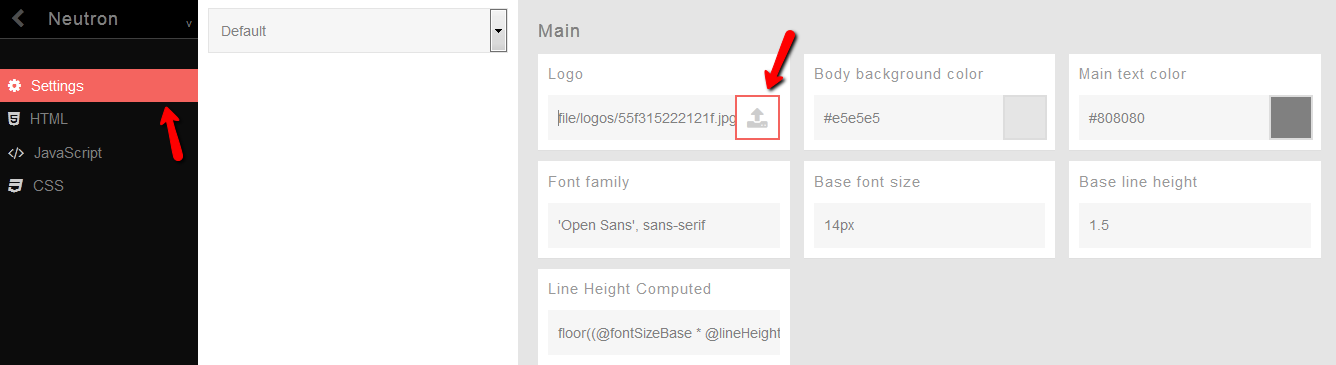The width and height of the screenshot is (1336, 365).
Task: Click the HTML5 shield icon
Action: (14, 119)
